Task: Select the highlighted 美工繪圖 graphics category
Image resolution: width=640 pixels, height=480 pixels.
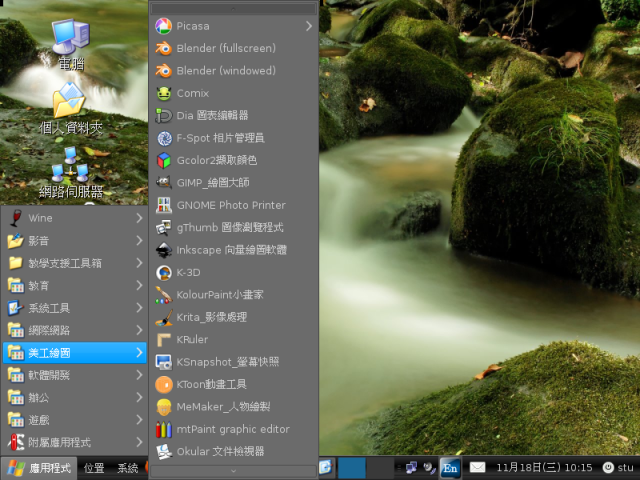Action: (75, 353)
